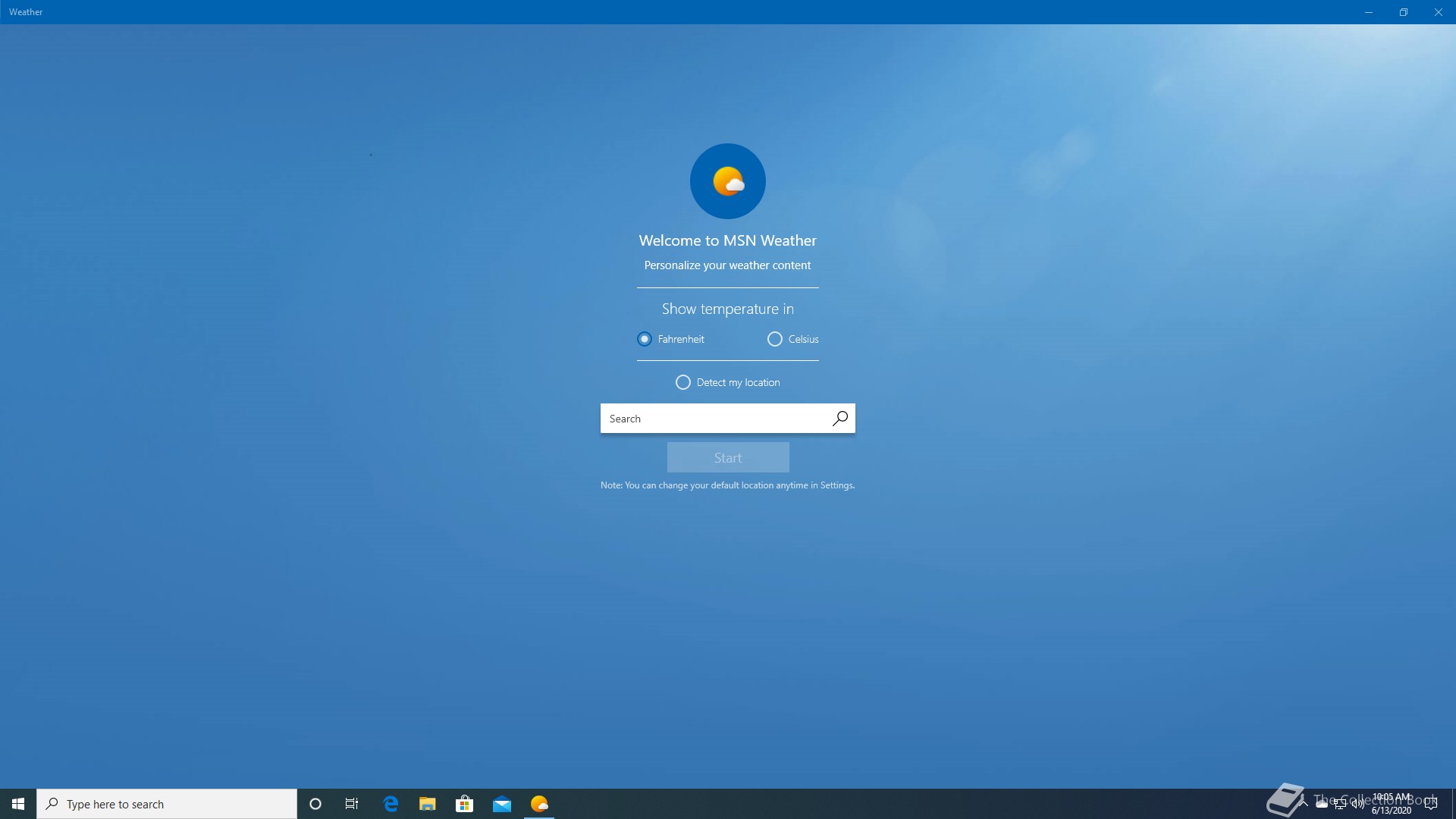
Task: Click the Weather app taskbar icon
Action: point(539,804)
